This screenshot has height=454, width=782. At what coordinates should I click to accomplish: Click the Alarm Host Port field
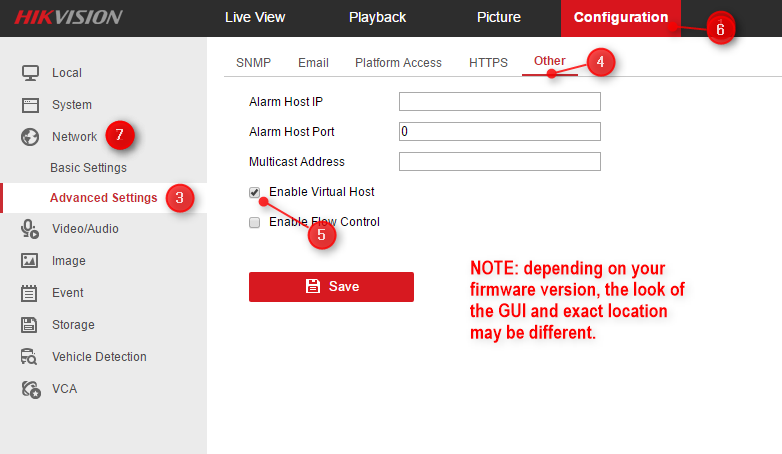(500, 132)
